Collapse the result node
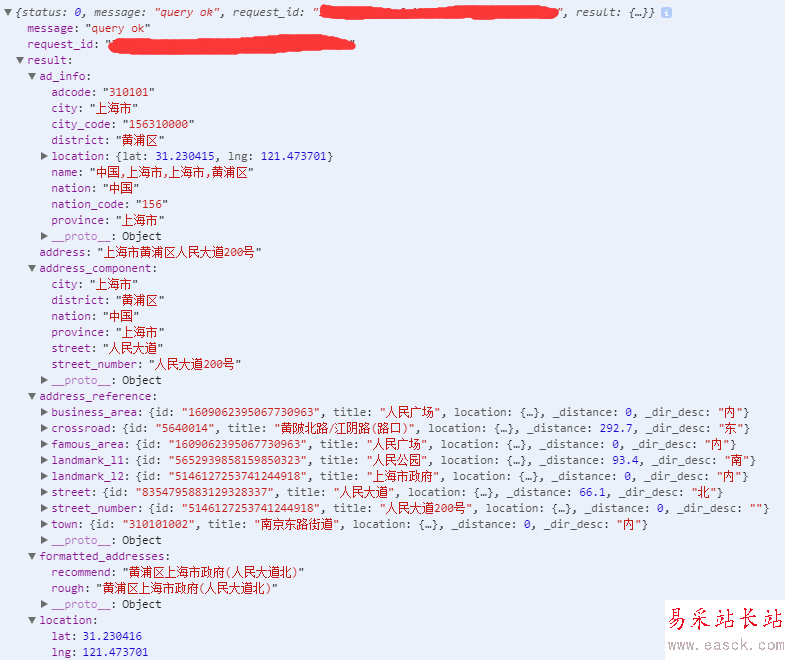Screen dimensions: 785x660 point(20,61)
